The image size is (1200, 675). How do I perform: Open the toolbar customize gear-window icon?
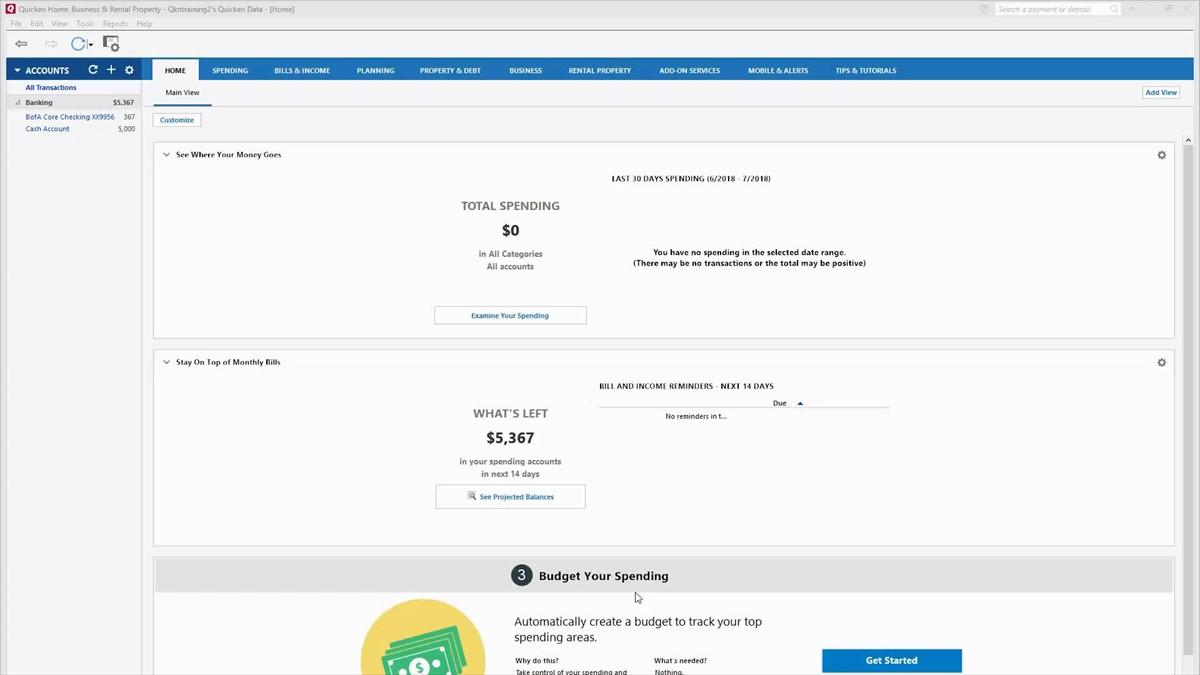coord(111,44)
